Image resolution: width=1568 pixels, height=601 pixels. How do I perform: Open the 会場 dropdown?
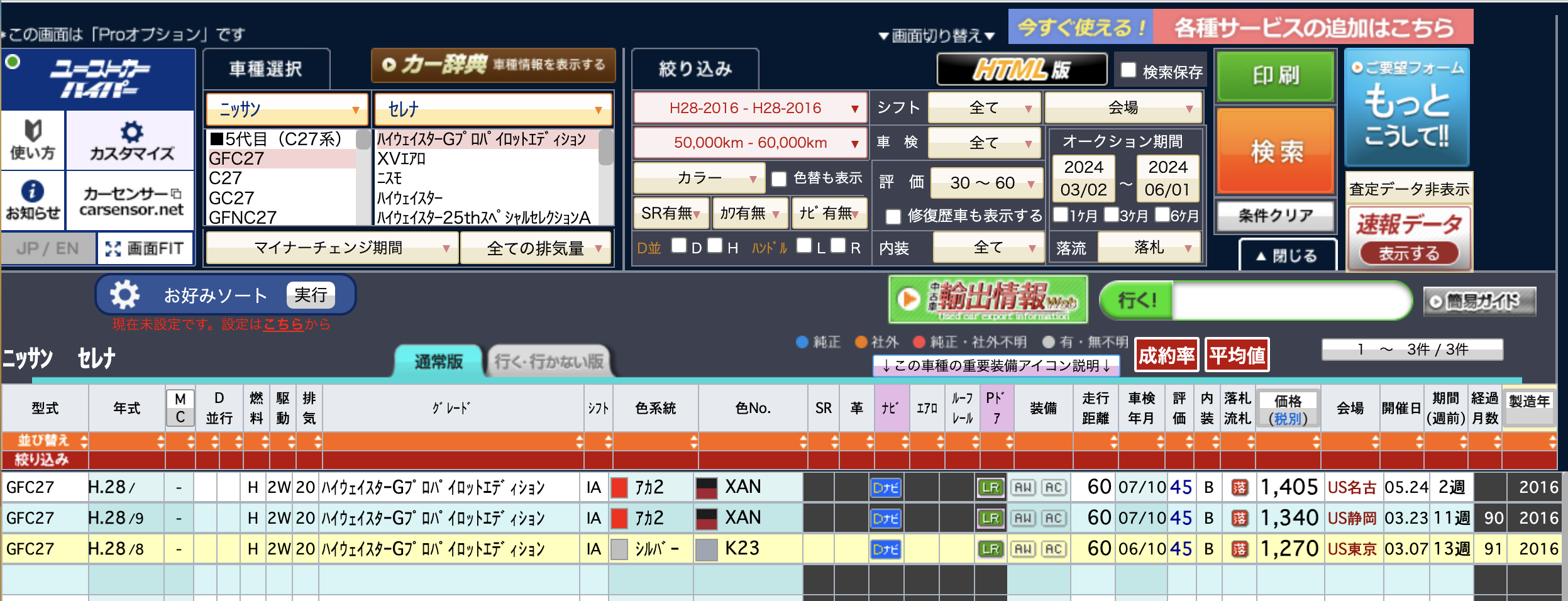point(1124,108)
